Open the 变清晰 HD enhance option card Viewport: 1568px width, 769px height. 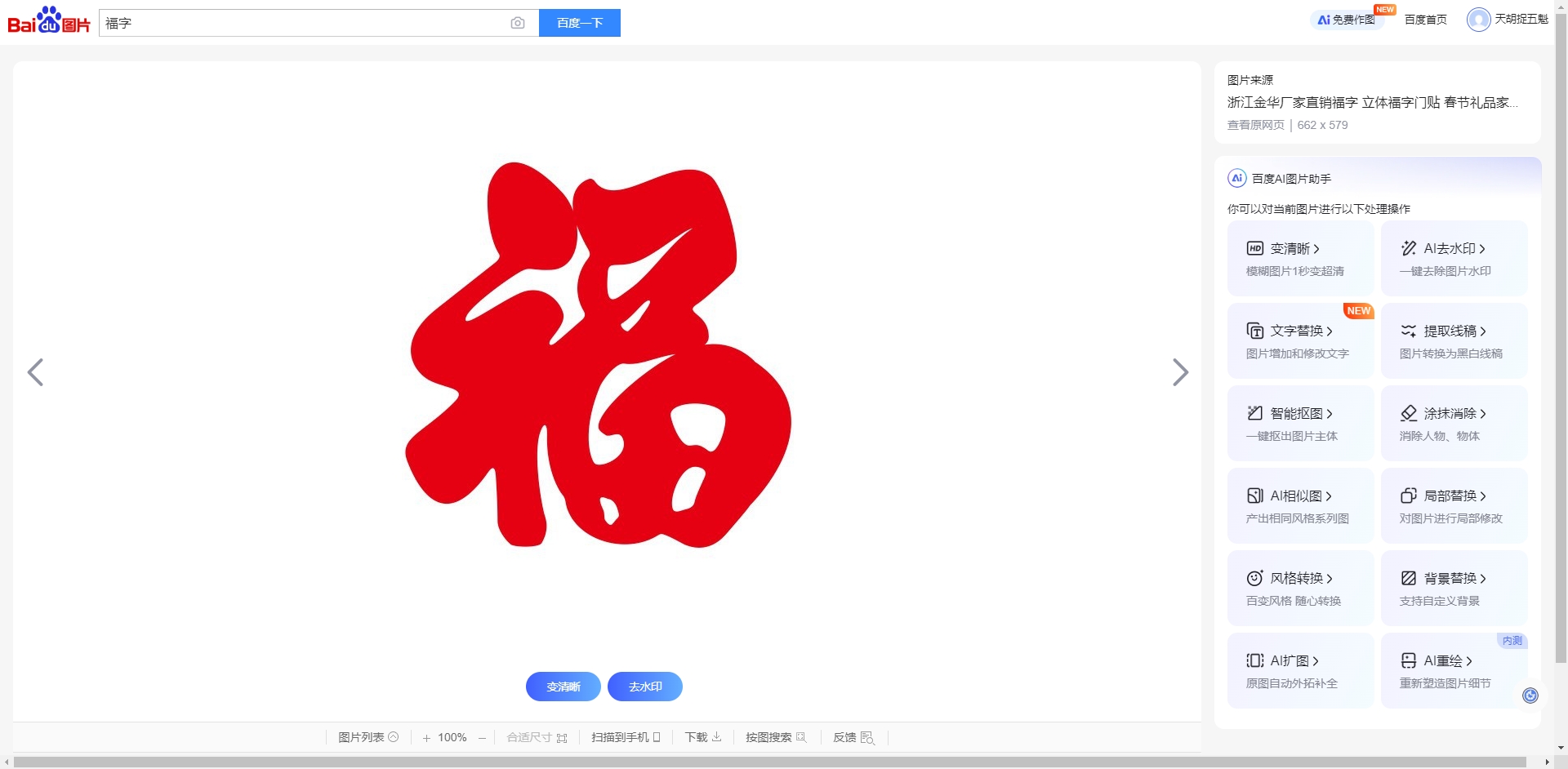[x=1299, y=258]
